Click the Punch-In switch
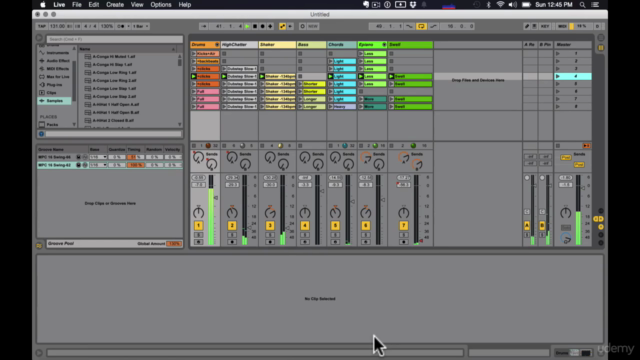The image size is (640, 360). pyautogui.click(x=409, y=26)
